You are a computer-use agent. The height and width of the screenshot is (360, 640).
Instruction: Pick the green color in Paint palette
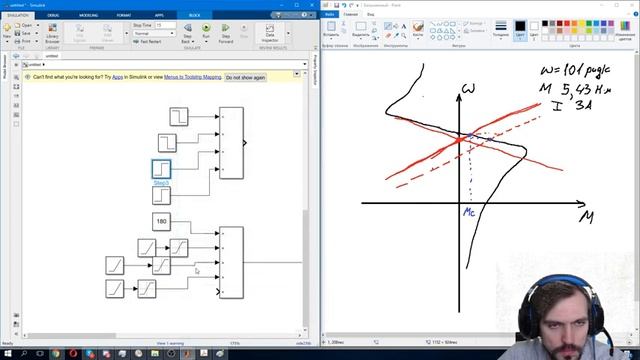tap(589, 23)
